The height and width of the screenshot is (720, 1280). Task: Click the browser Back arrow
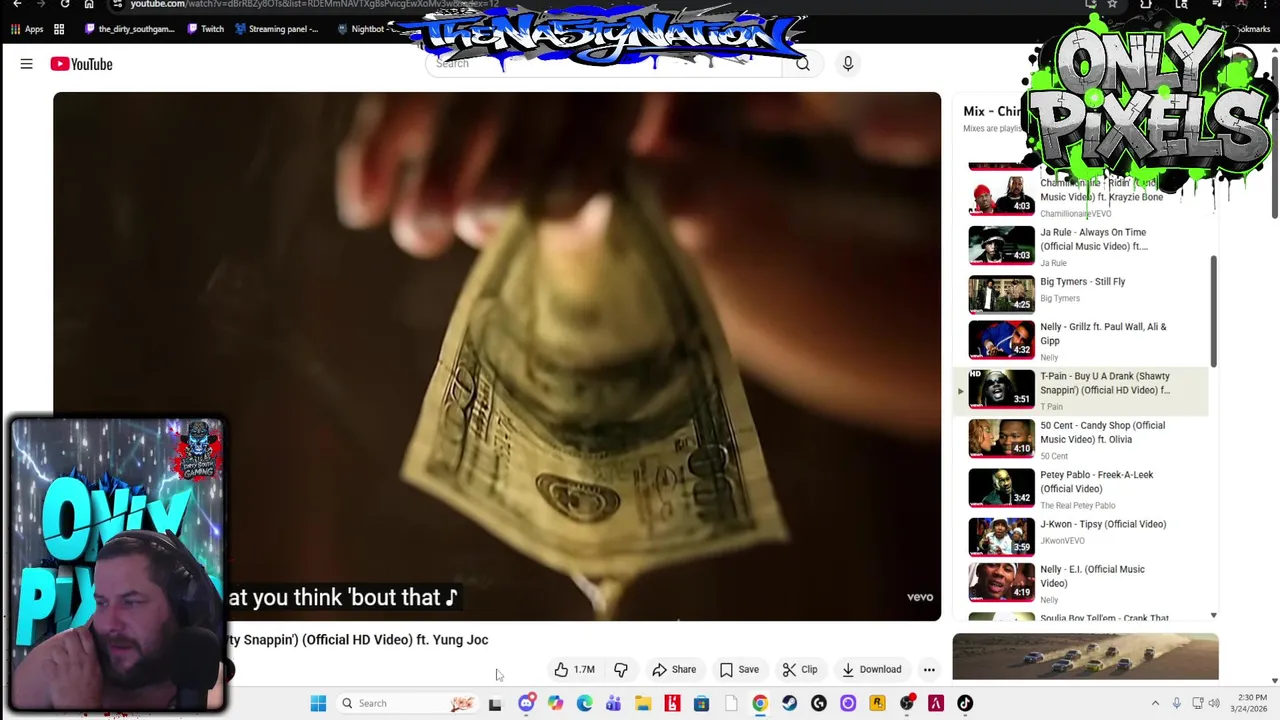pos(17,4)
